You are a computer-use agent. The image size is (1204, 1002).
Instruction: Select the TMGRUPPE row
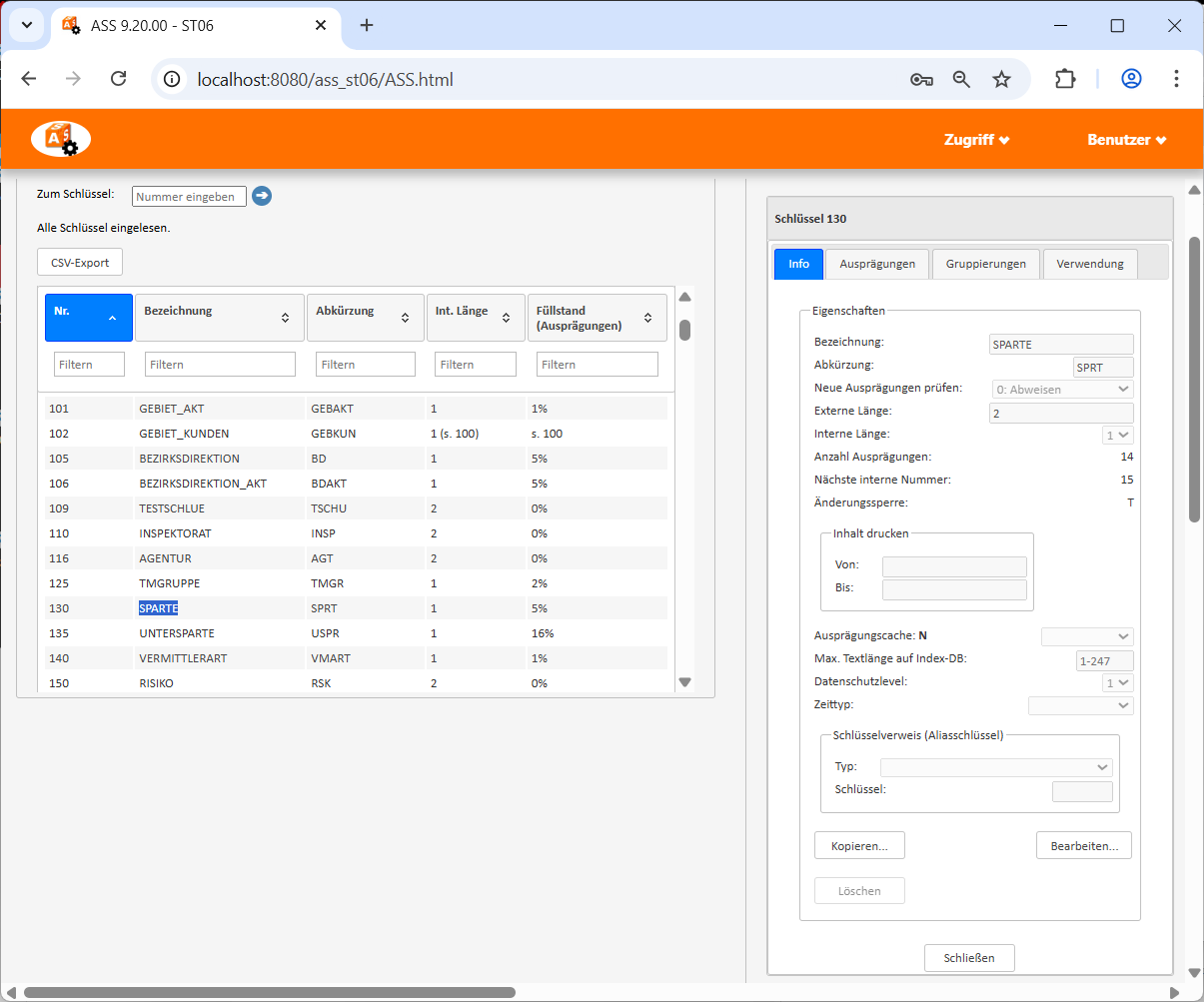tap(356, 583)
